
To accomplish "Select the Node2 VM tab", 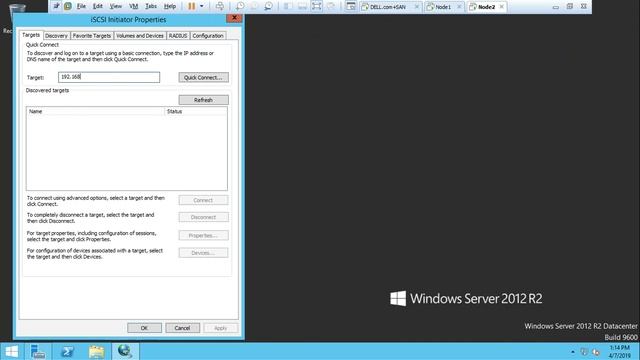I will click(487, 7).
